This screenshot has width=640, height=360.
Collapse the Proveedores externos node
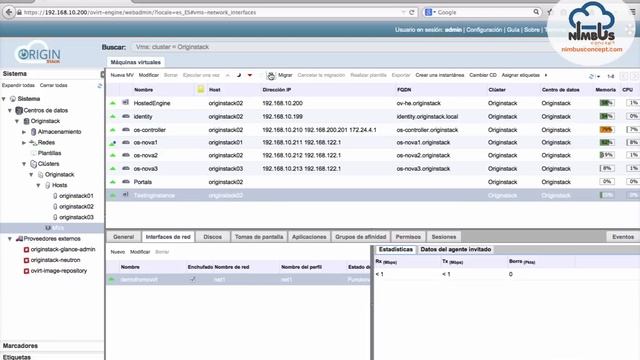point(10,239)
